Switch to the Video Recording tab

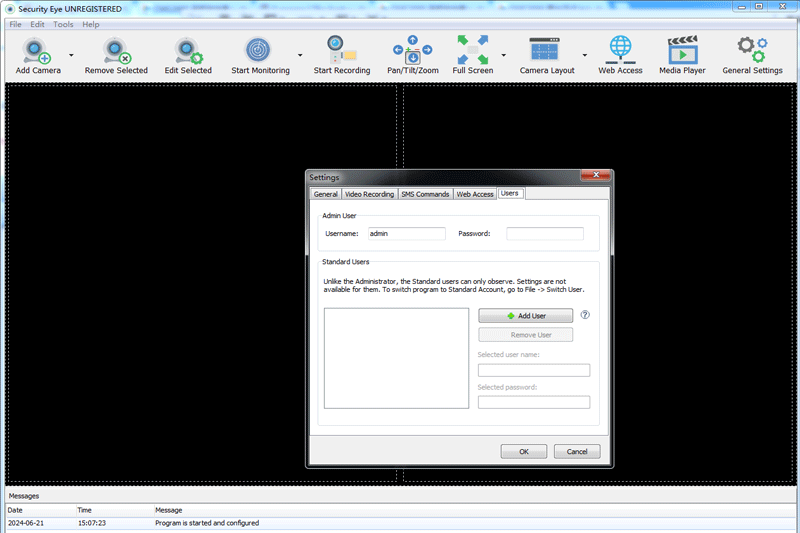tap(369, 194)
